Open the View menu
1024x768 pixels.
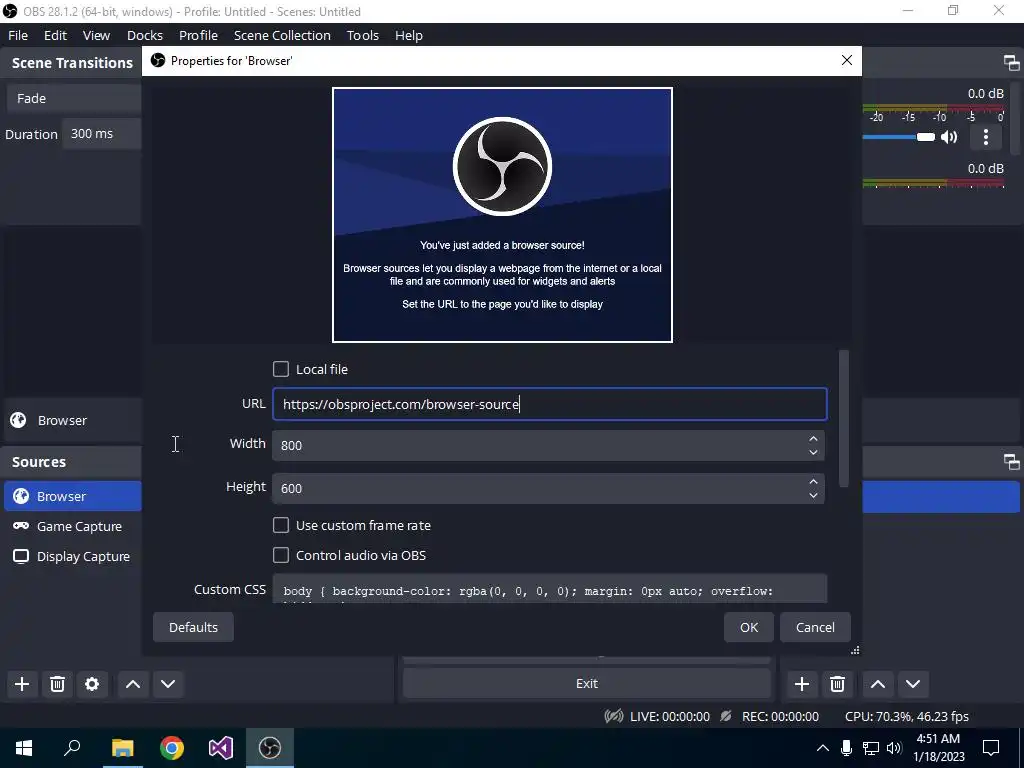pos(96,35)
